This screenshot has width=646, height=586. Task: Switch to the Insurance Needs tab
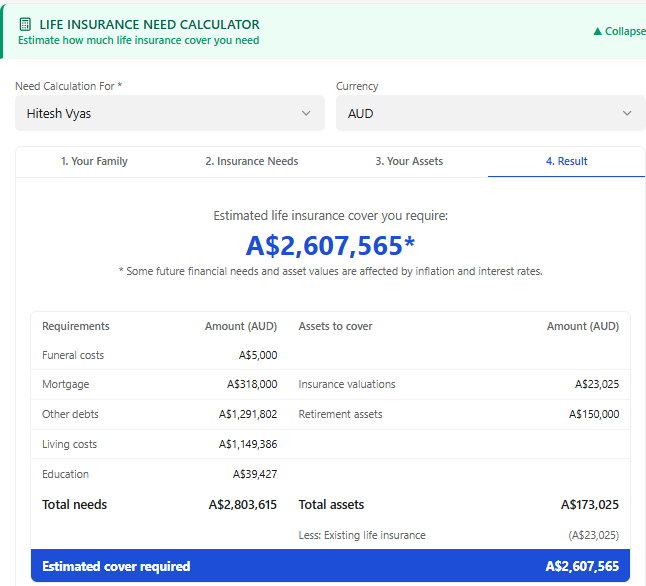(x=252, y=161)
